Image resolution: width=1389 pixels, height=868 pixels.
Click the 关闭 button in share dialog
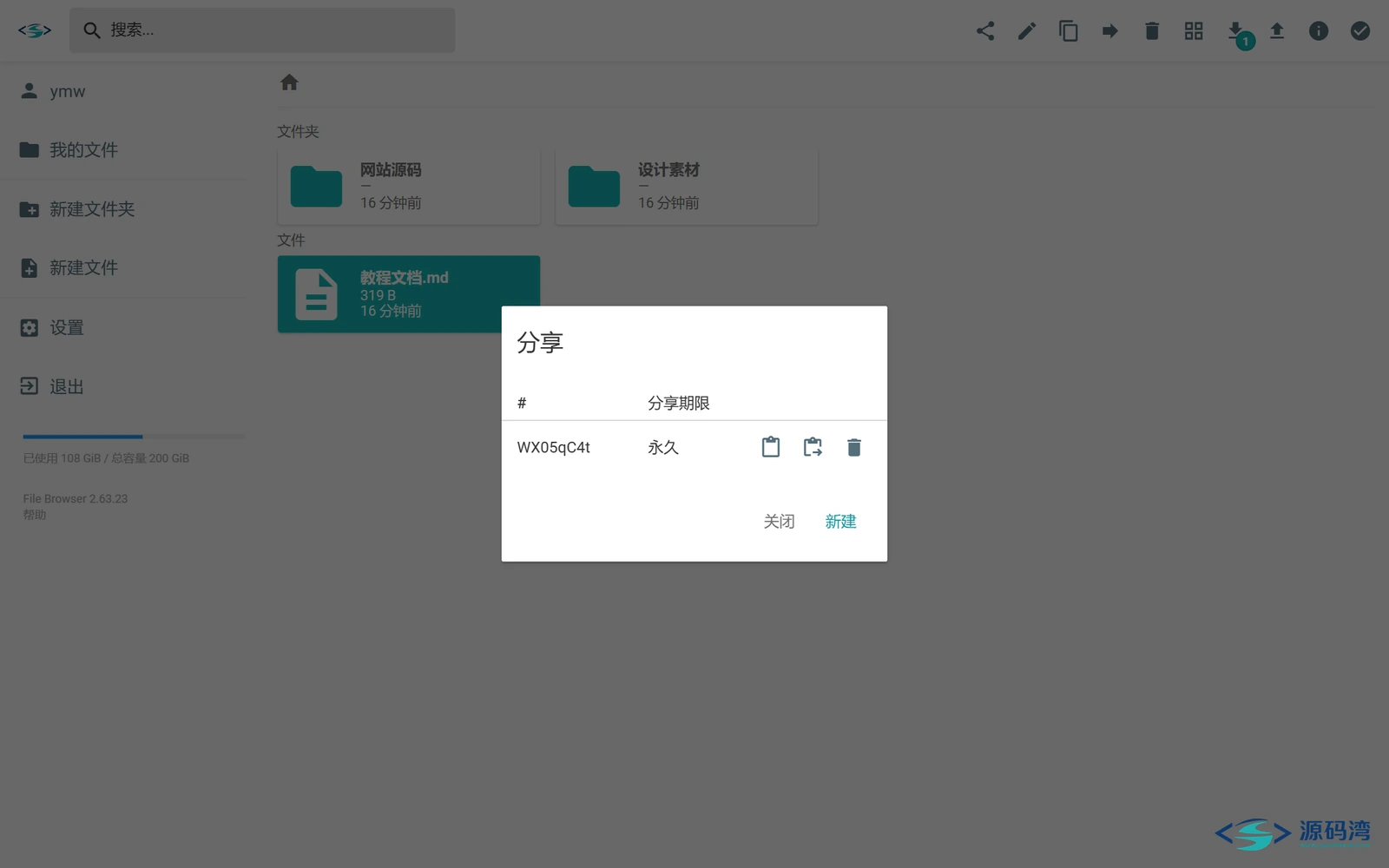point(779,522)
